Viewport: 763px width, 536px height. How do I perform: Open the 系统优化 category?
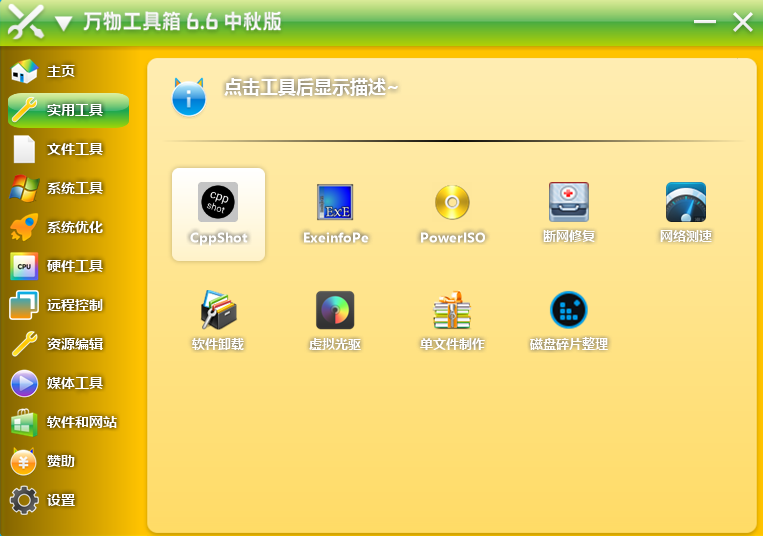coord(57,227)
